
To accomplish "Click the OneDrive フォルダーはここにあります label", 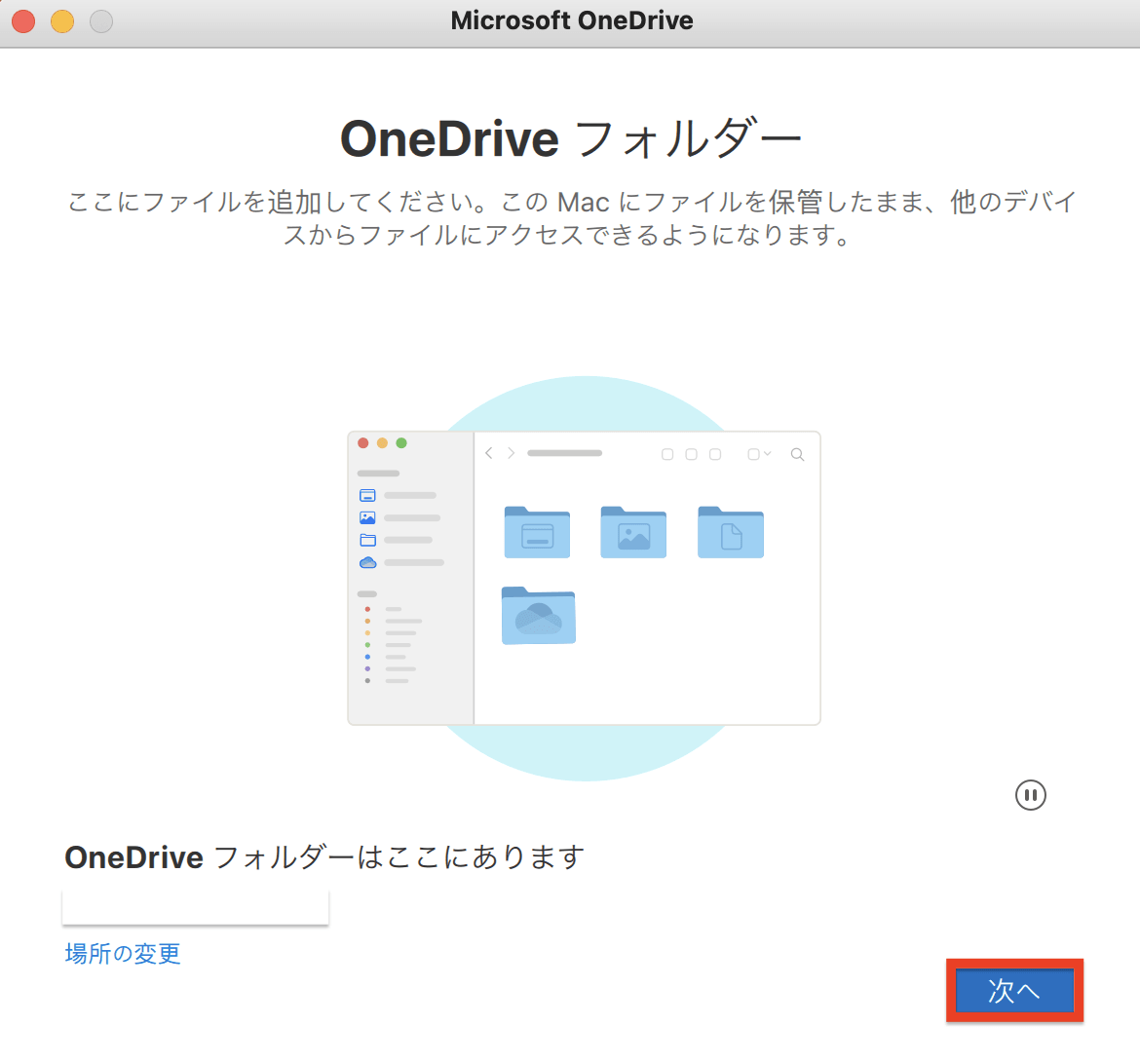I will pos(325,856).
